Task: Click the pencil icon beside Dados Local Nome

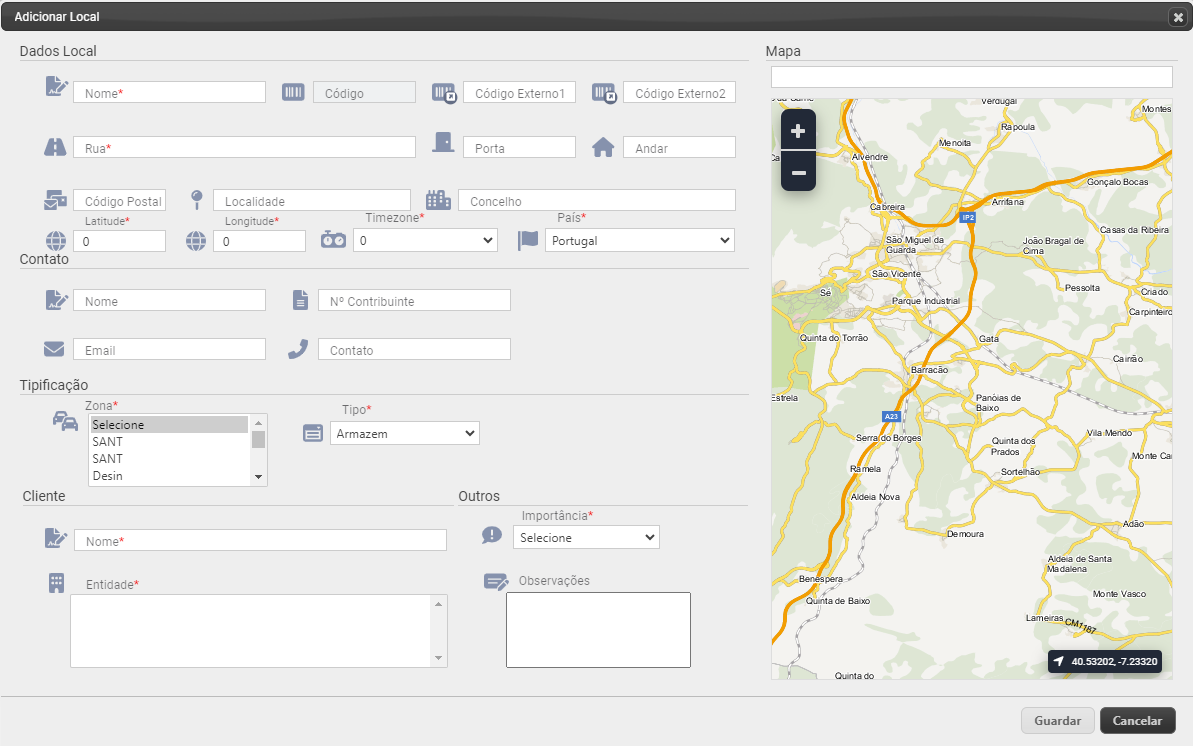Action: 56,87
